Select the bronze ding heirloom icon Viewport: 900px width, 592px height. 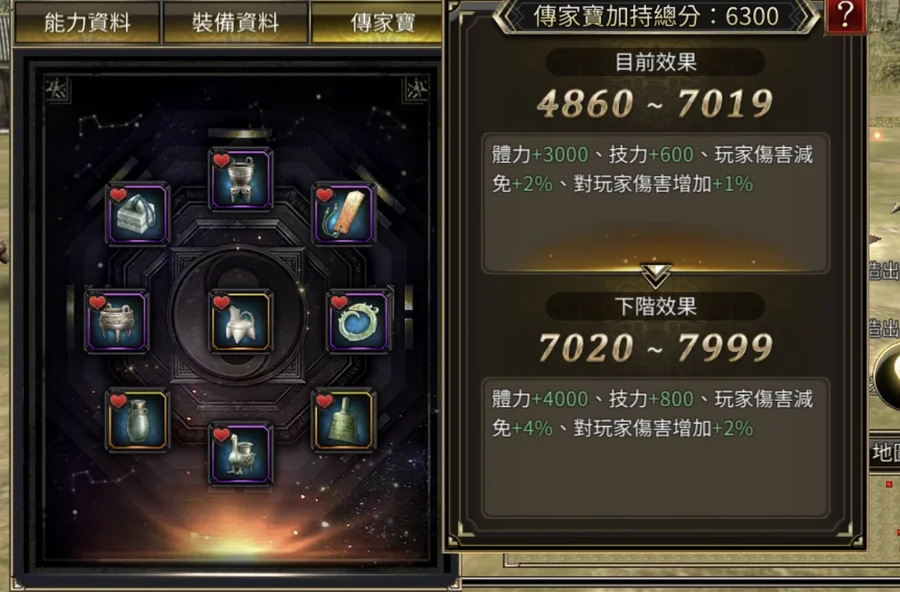pos(117,320)
